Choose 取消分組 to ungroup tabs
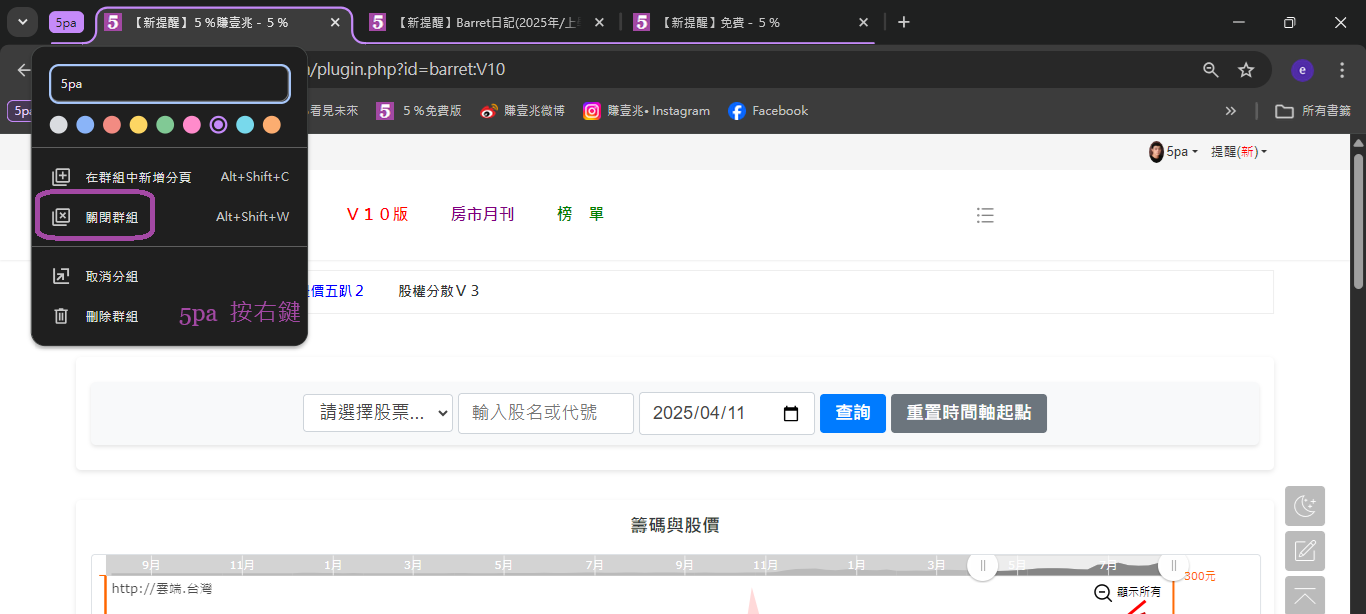1366x614 pixels. (x=170, y=276)
